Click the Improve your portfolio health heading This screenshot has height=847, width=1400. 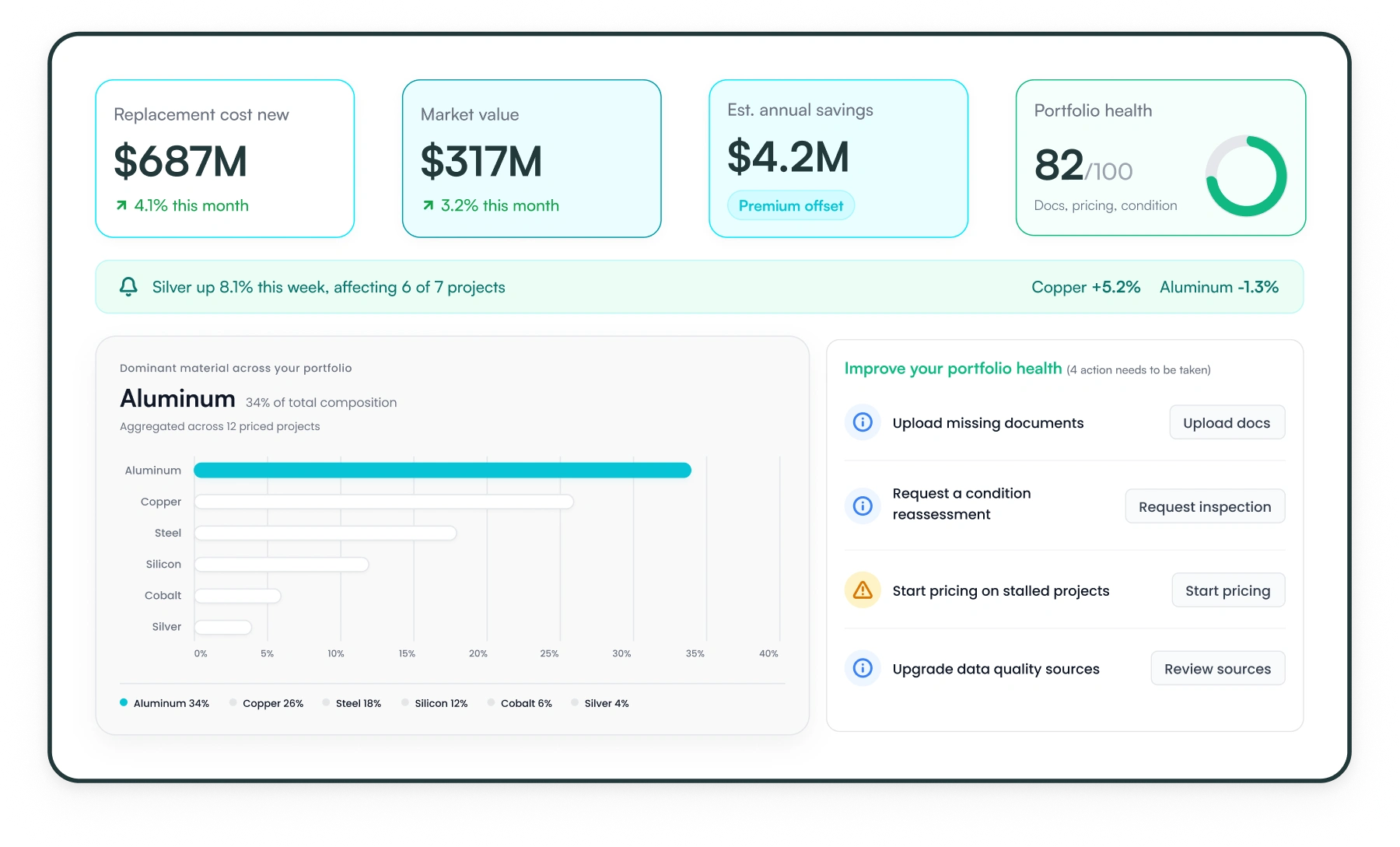tap(953, 369)
